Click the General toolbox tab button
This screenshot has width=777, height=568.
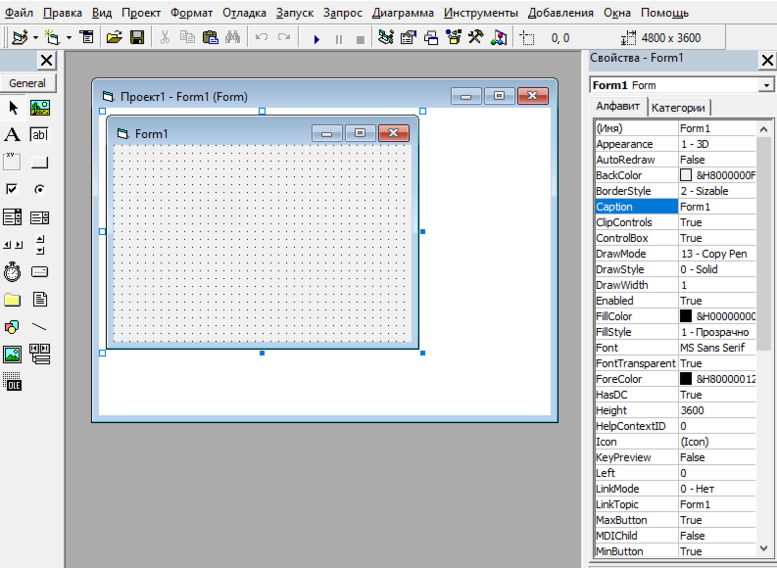pyautogui.click(x=28, y=83)
